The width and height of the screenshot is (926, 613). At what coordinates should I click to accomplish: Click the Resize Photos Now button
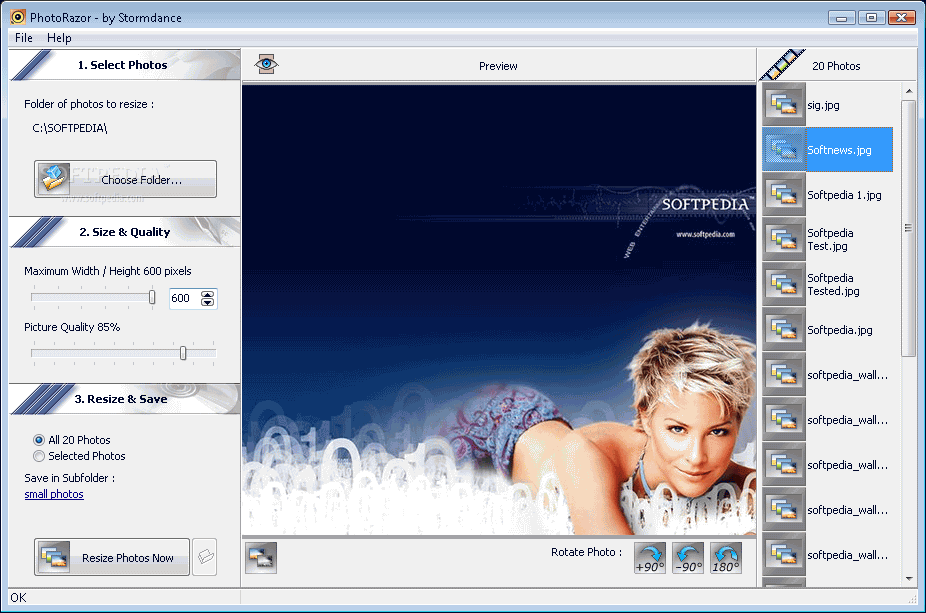[x=112, y=557]
